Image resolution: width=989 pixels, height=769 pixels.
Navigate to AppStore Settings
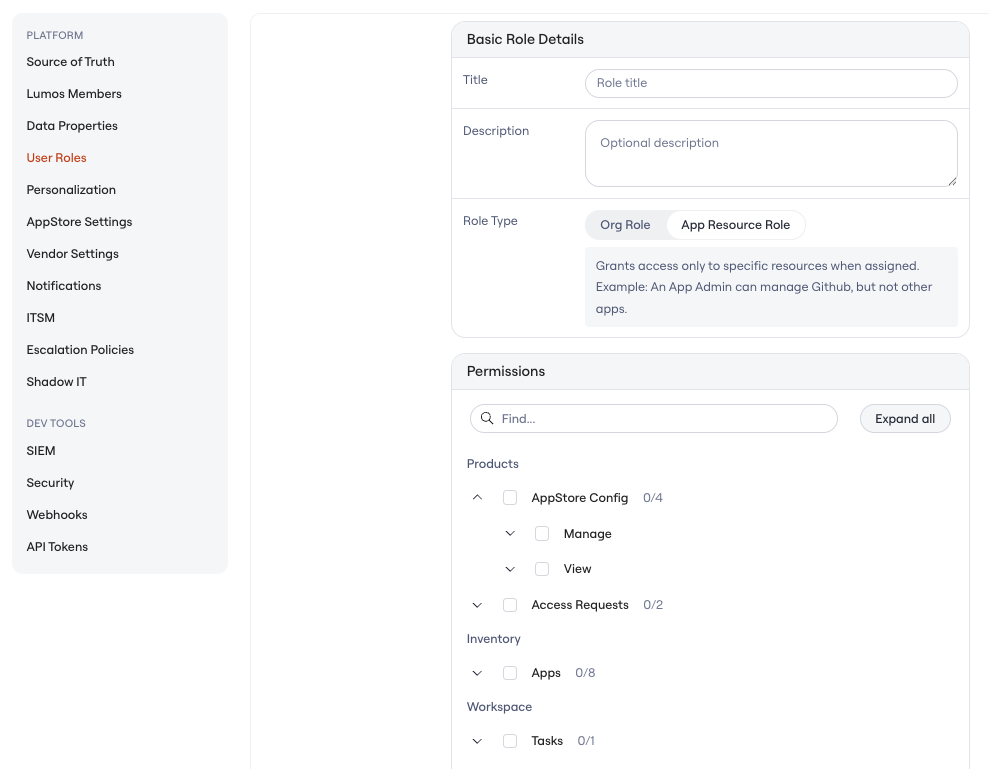click(79, 222)
